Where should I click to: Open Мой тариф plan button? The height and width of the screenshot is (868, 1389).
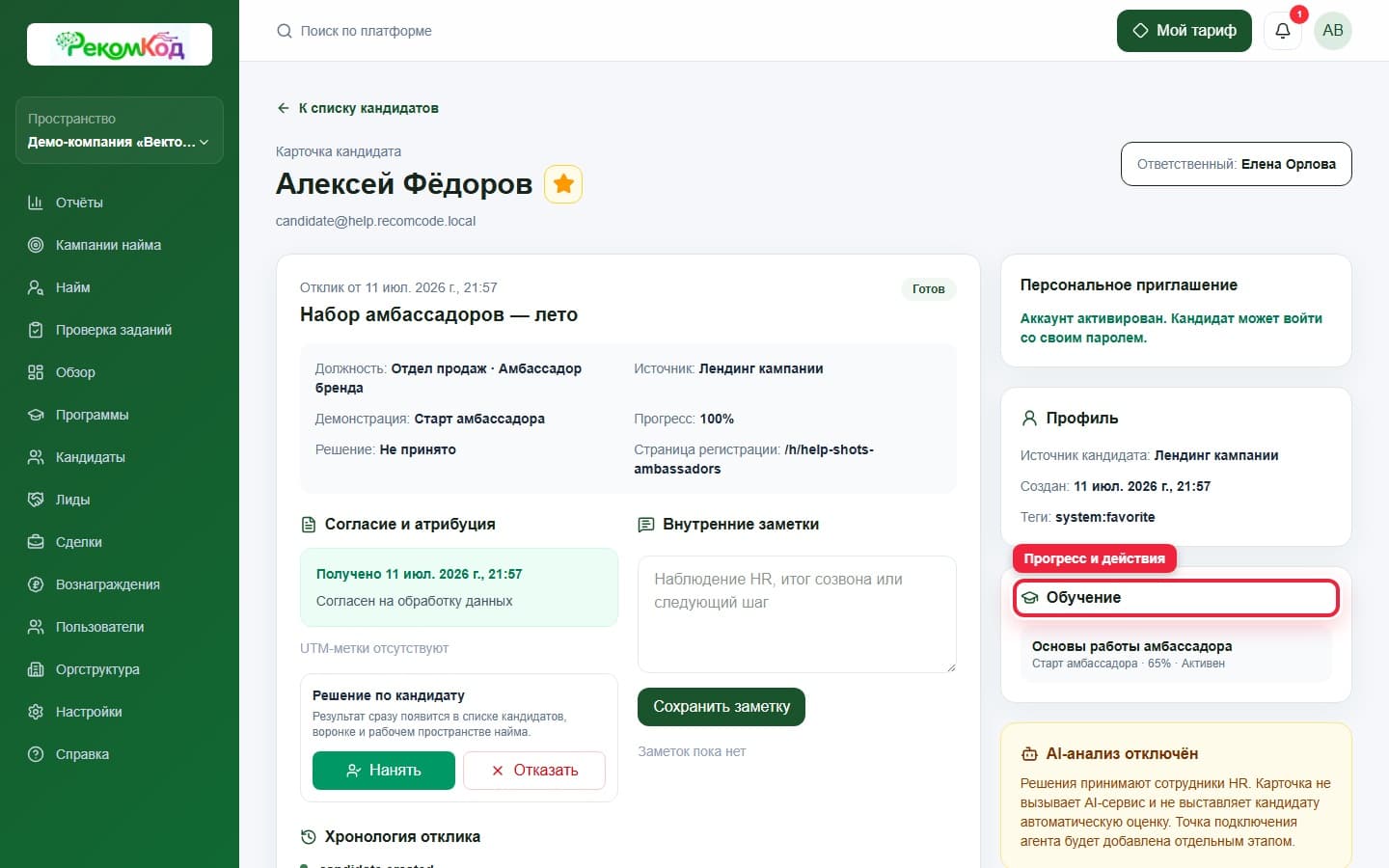(x=1185, y=31)
